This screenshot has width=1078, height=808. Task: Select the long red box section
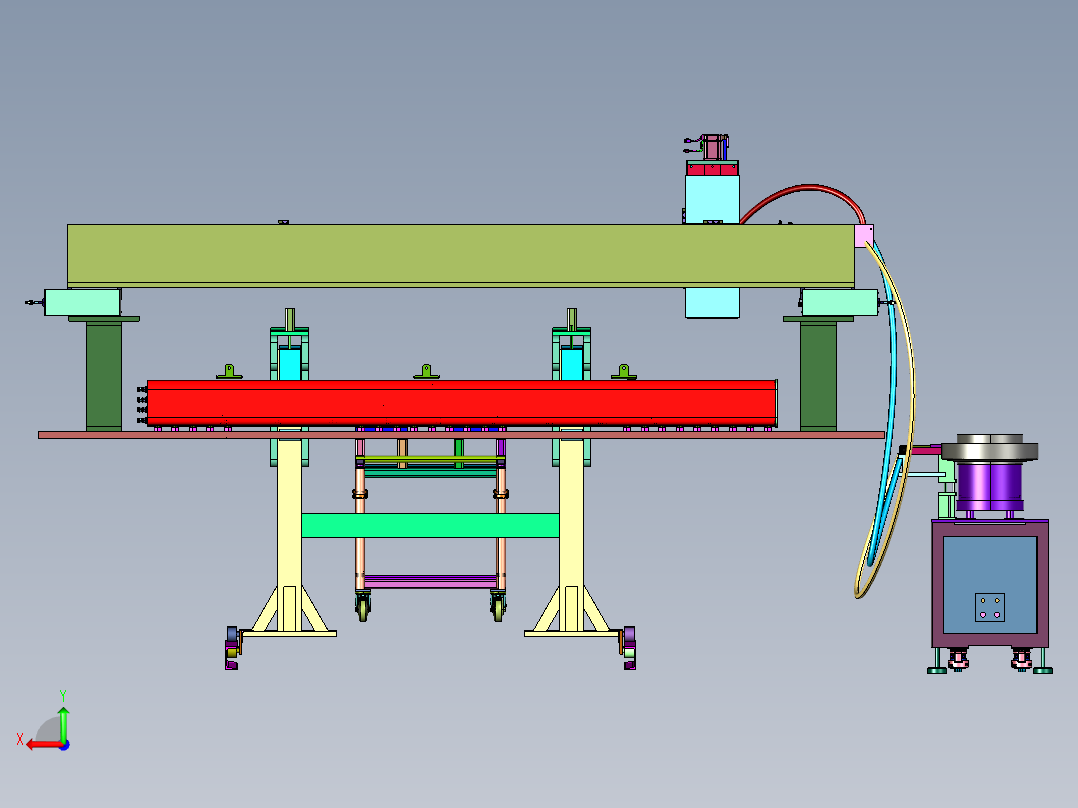(x=462, y=403)
